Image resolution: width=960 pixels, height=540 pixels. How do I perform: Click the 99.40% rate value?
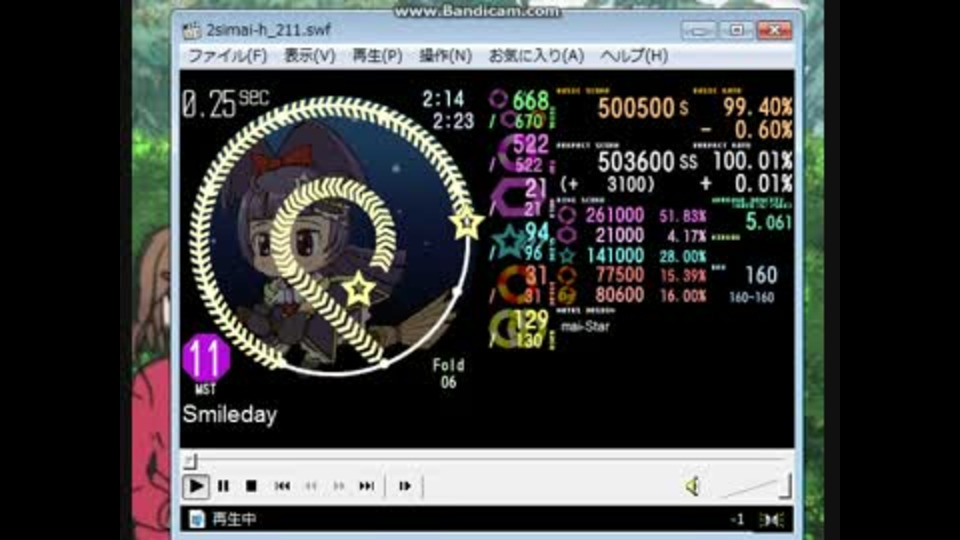758,107
